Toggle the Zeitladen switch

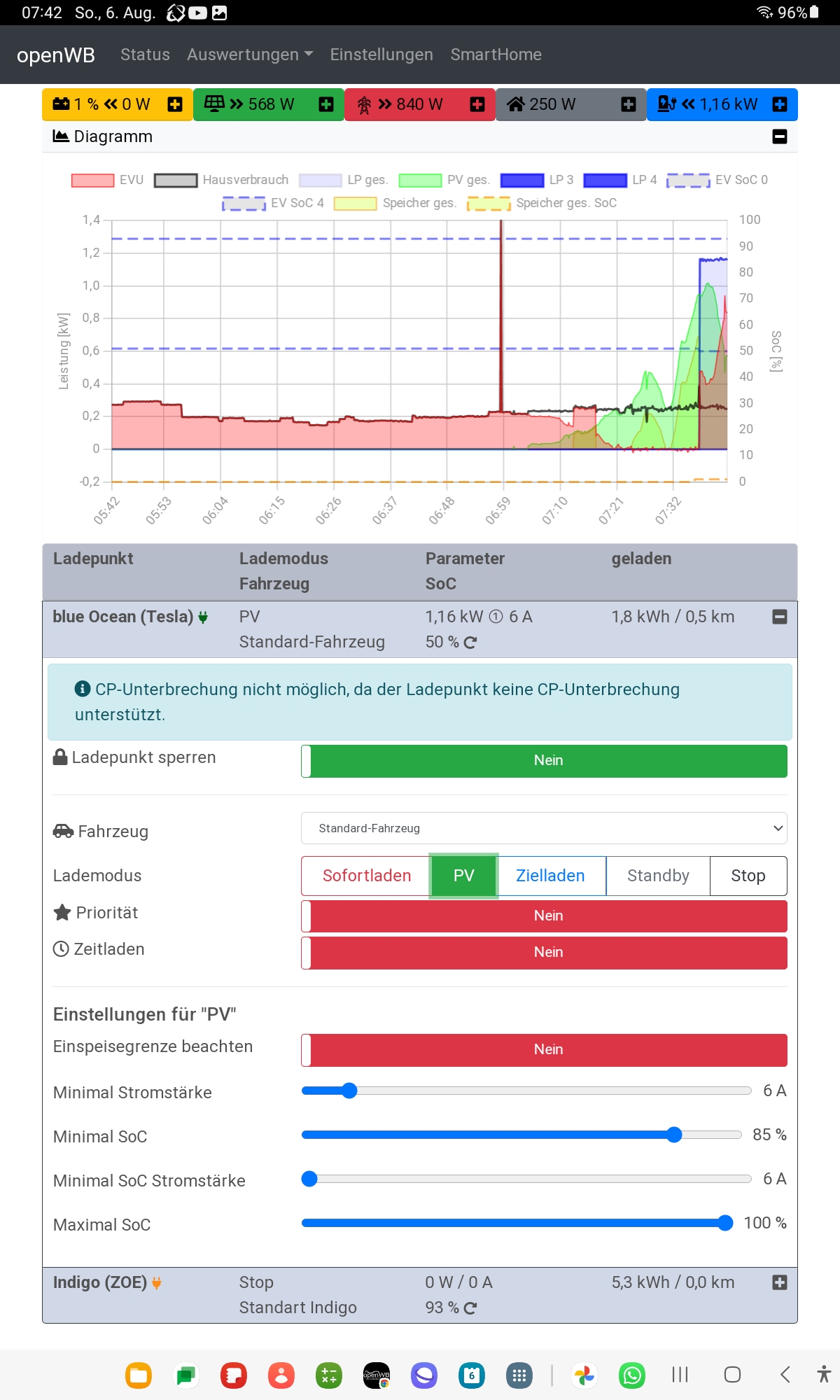pyautogui.click(x=544, y=953)
